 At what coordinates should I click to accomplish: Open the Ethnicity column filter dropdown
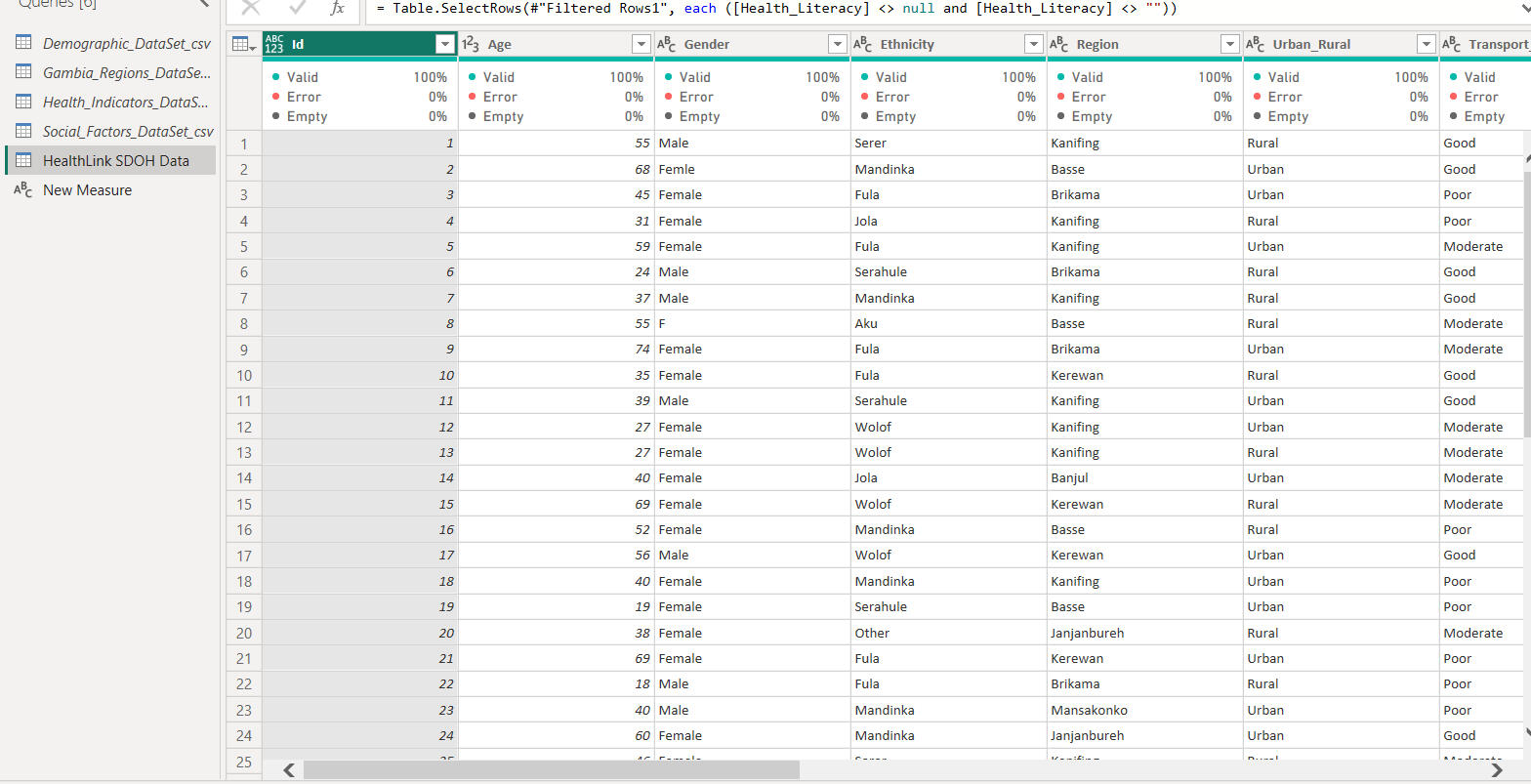tap(1034, 44)
